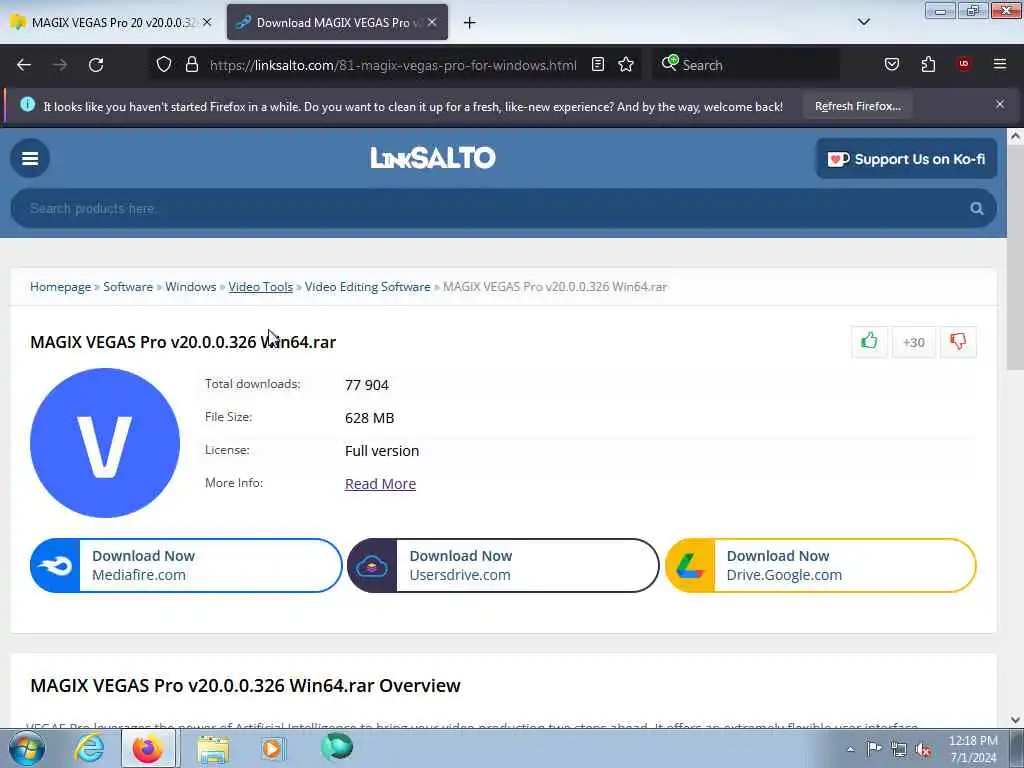1024x768 pixels.
Task: Click the vertical scrollbar thumb
Action: point(1015,258)
